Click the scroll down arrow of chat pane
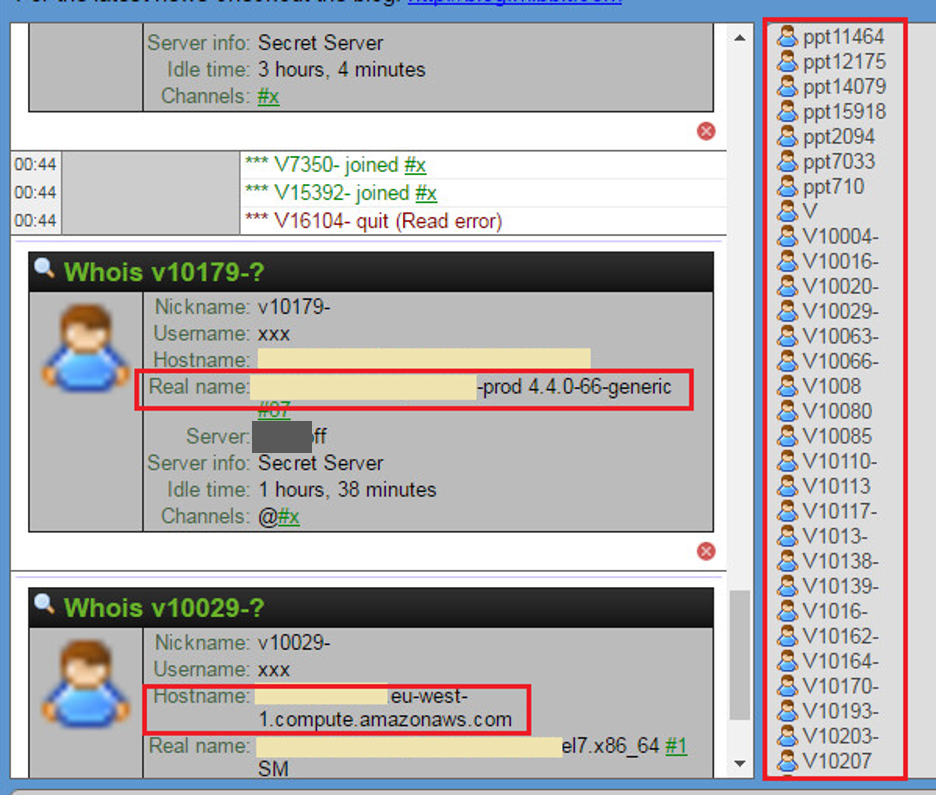The image size is (936, 795). tap(740, 764)
